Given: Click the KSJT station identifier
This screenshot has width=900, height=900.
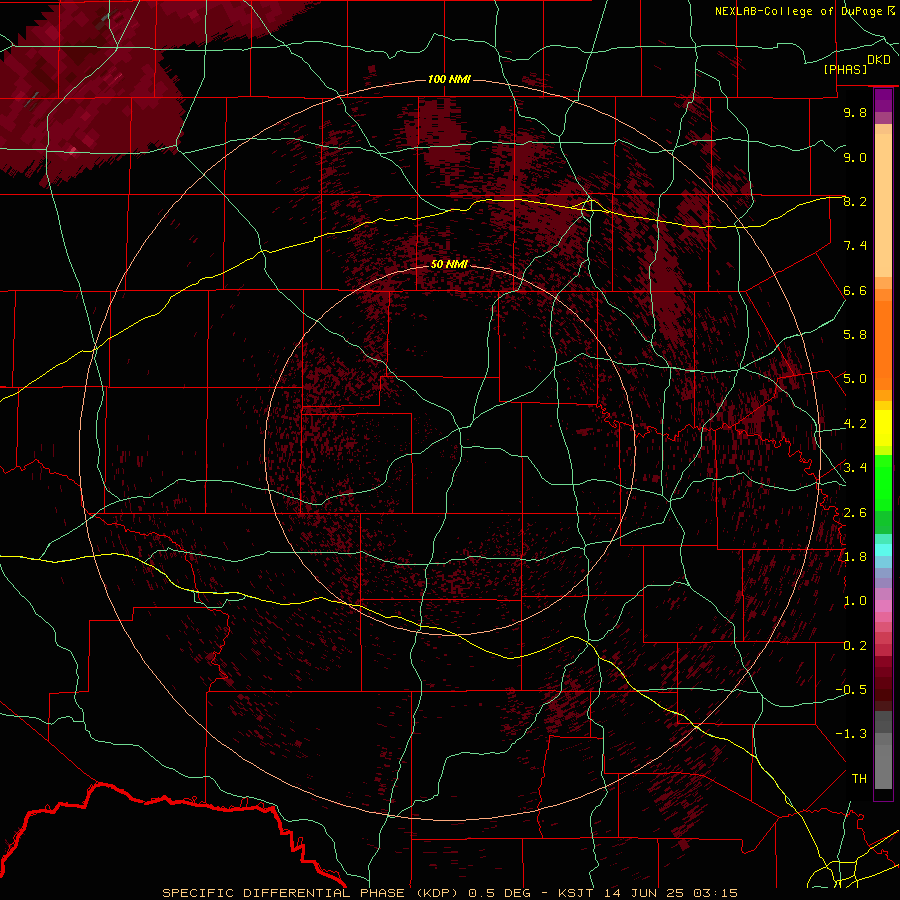Looking at the screenshot, I should pos(575,893).
